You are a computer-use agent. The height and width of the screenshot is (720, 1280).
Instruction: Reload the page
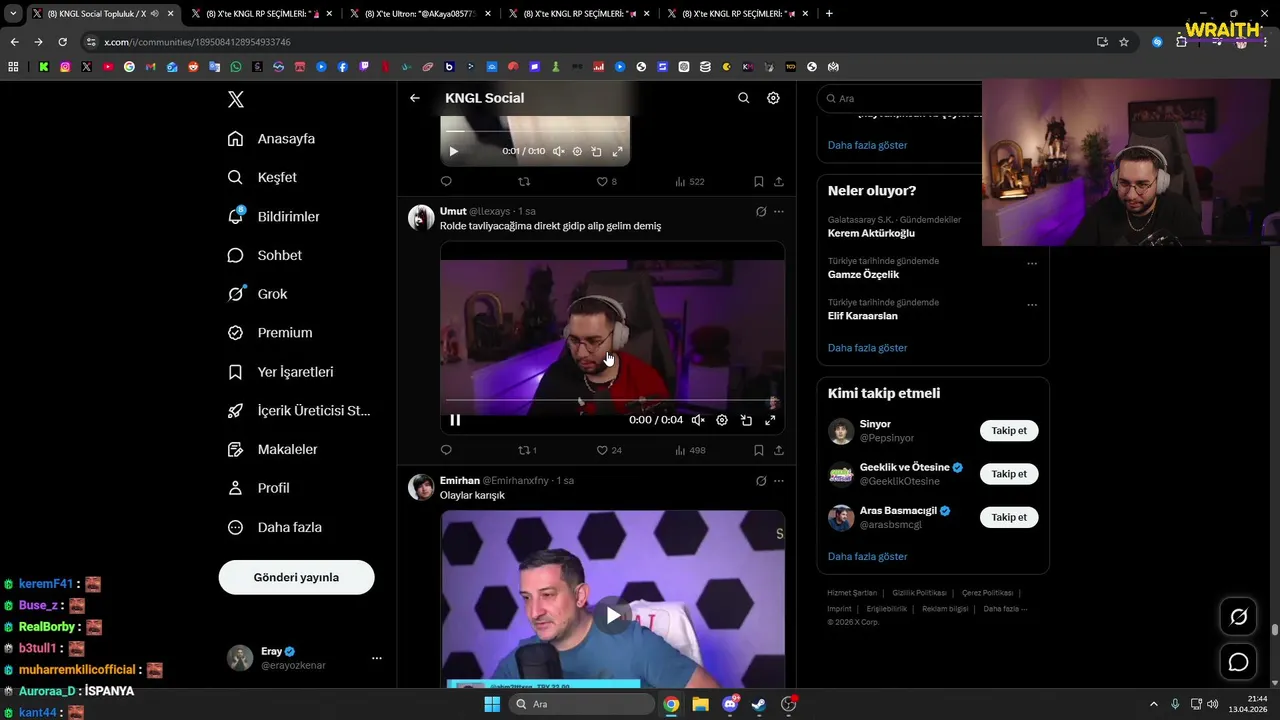tap(62, 42)
